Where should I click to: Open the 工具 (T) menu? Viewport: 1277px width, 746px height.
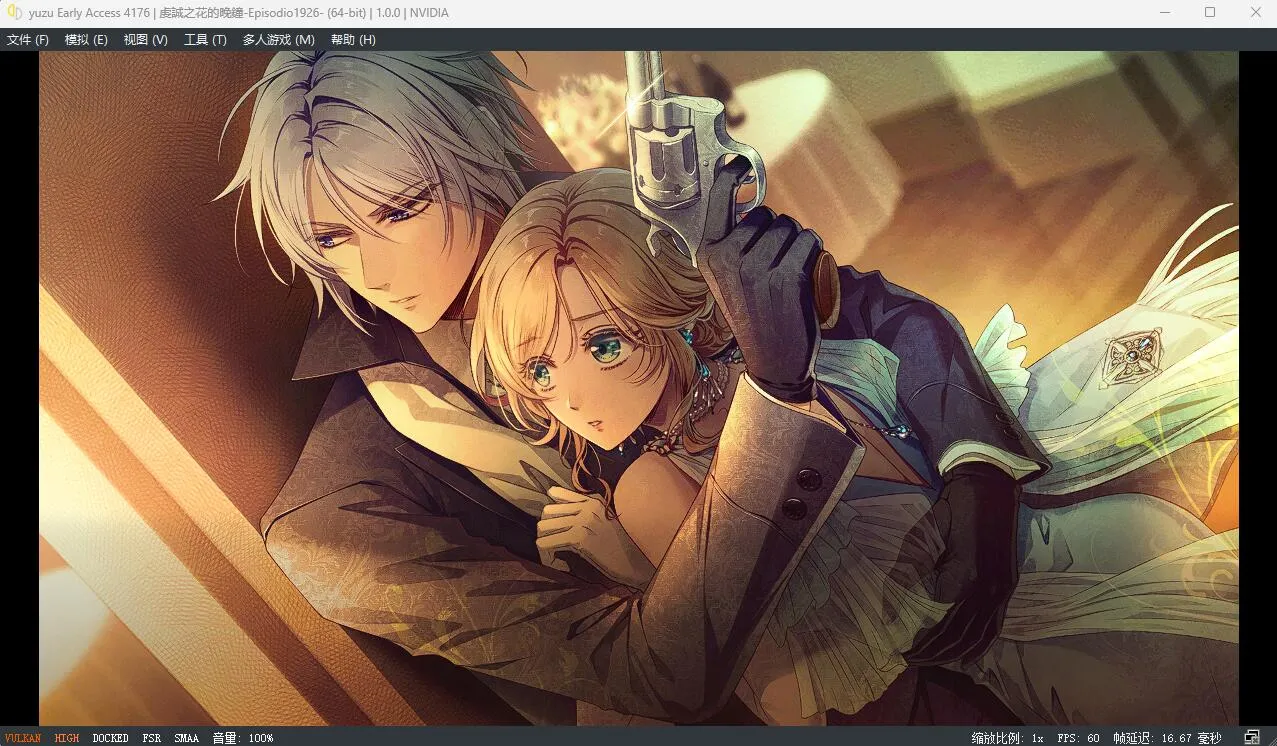click(x=205, y=40)
